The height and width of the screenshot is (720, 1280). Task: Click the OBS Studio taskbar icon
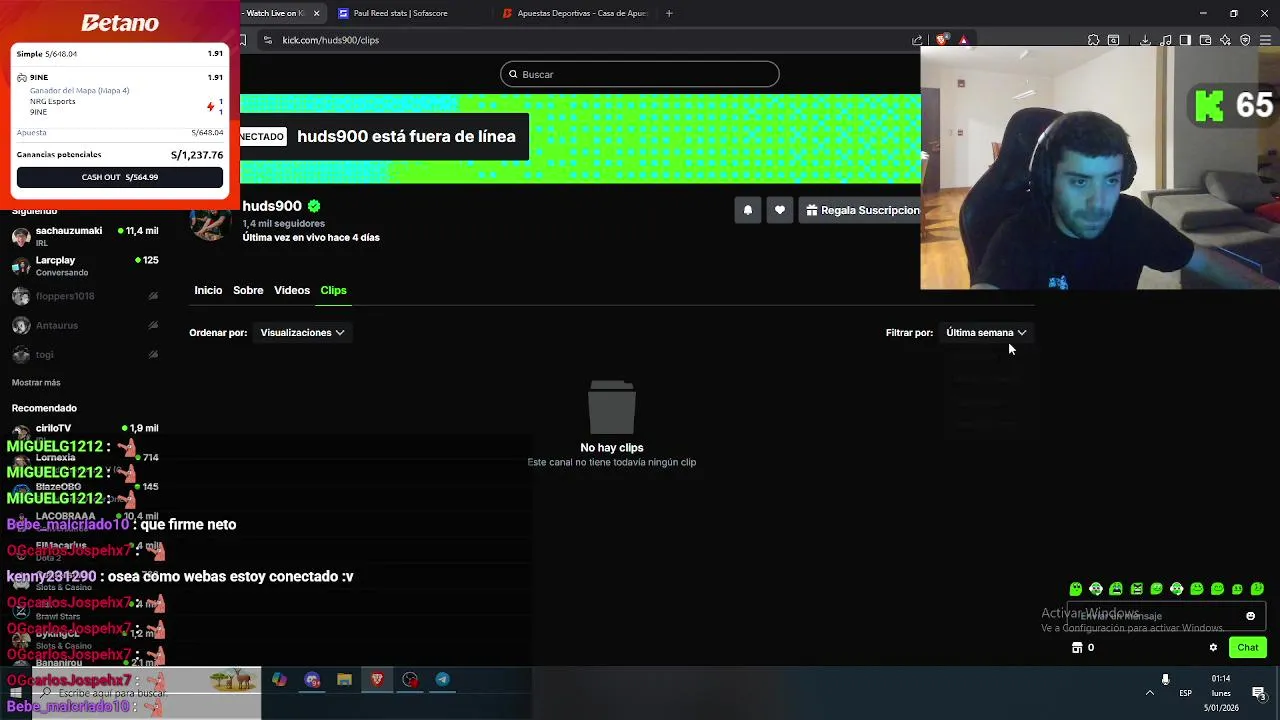410,680
